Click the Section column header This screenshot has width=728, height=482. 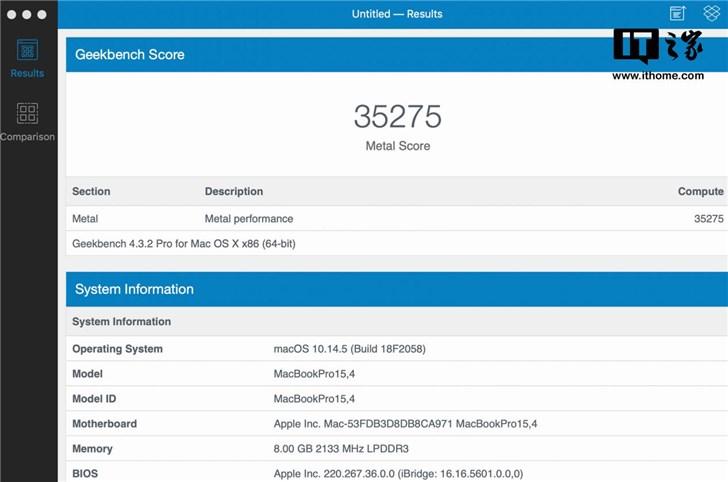(x=91, y=191)
